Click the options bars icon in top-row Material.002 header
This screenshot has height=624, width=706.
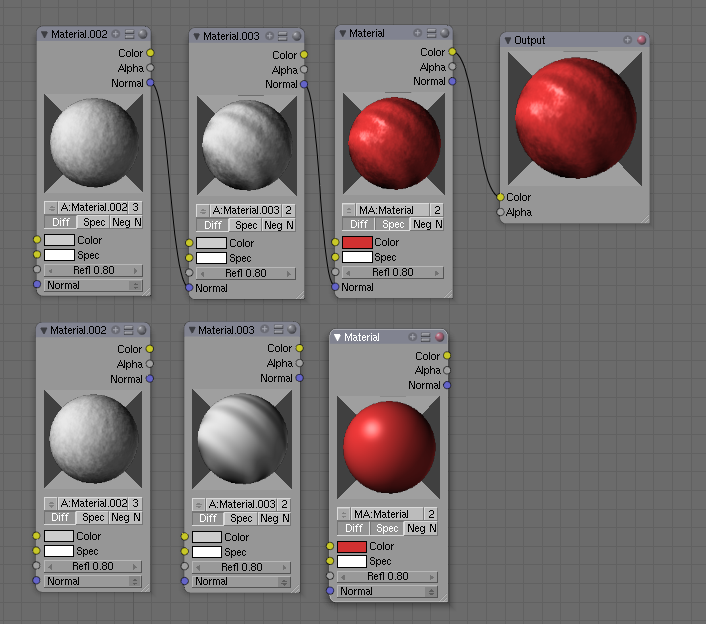[129, 34]
